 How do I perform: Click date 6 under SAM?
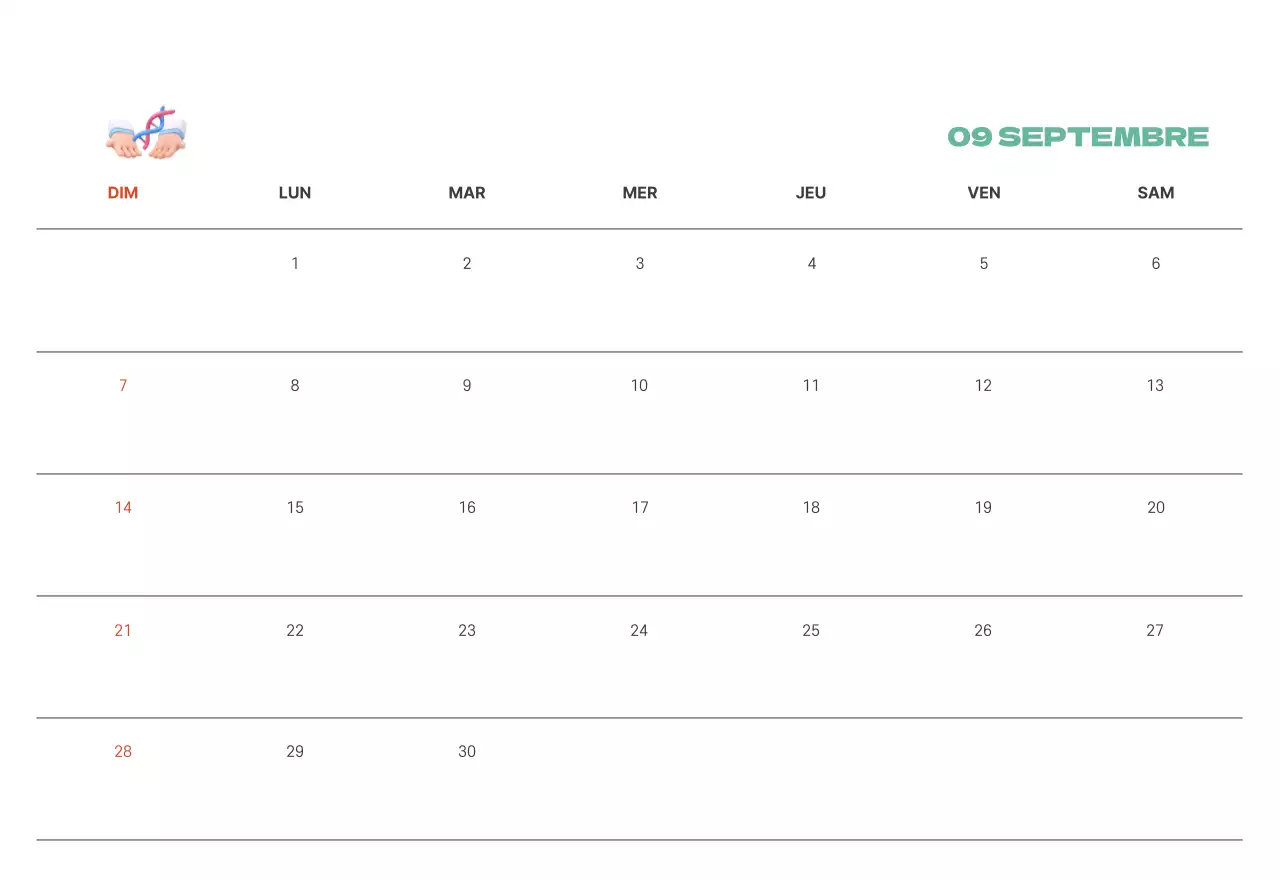1156,264
